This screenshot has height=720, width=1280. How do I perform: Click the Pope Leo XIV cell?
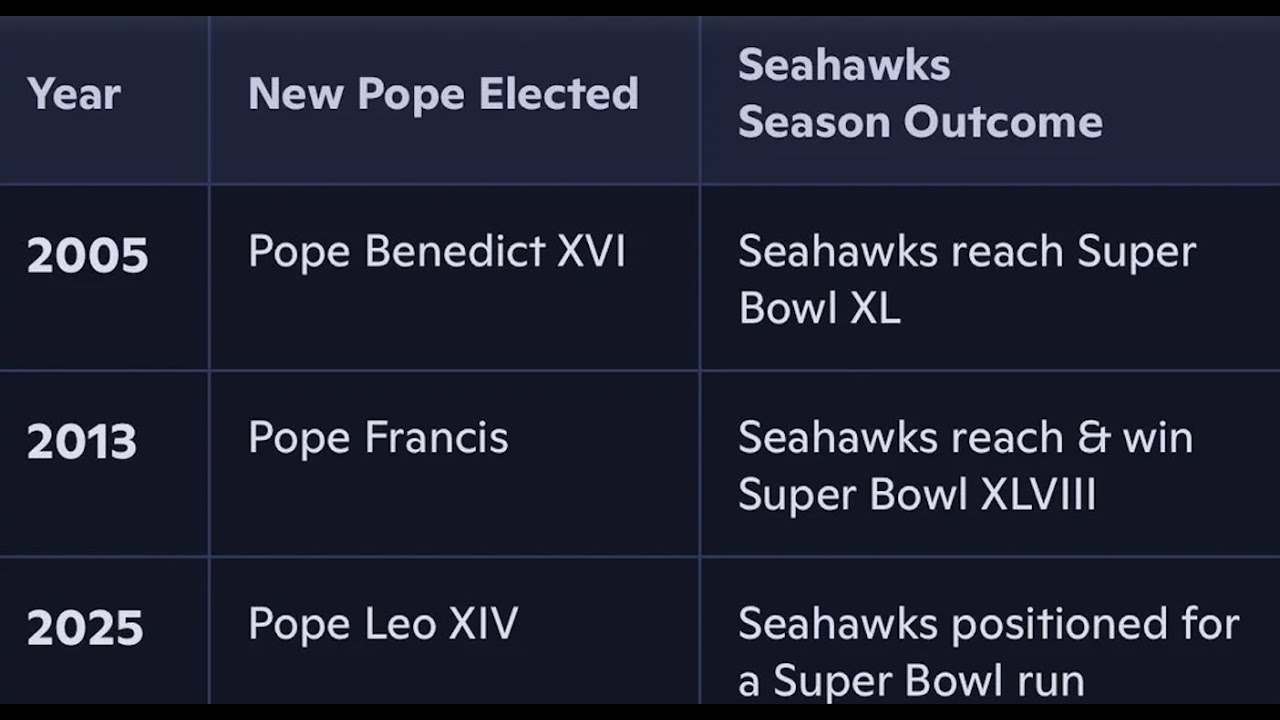383,624
